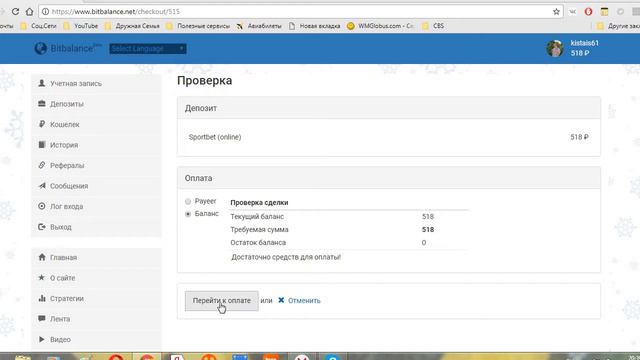The width and height of the screenshot is (640, 360).
Task: Open the Новая вкладка bookmark
Action: 314,26
